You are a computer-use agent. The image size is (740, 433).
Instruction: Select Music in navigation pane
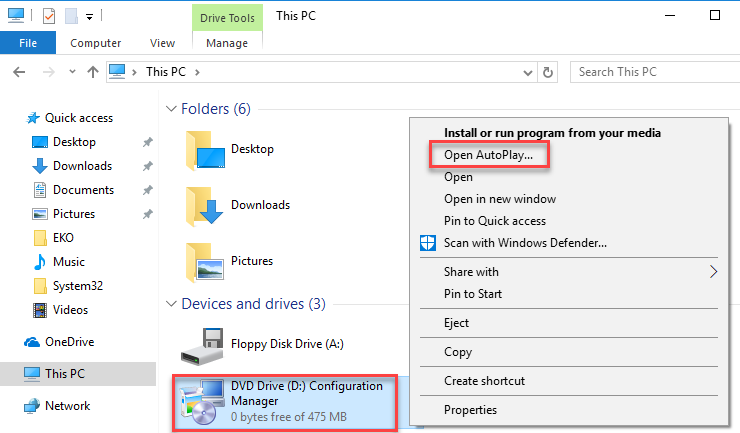(x=69, y=262)
